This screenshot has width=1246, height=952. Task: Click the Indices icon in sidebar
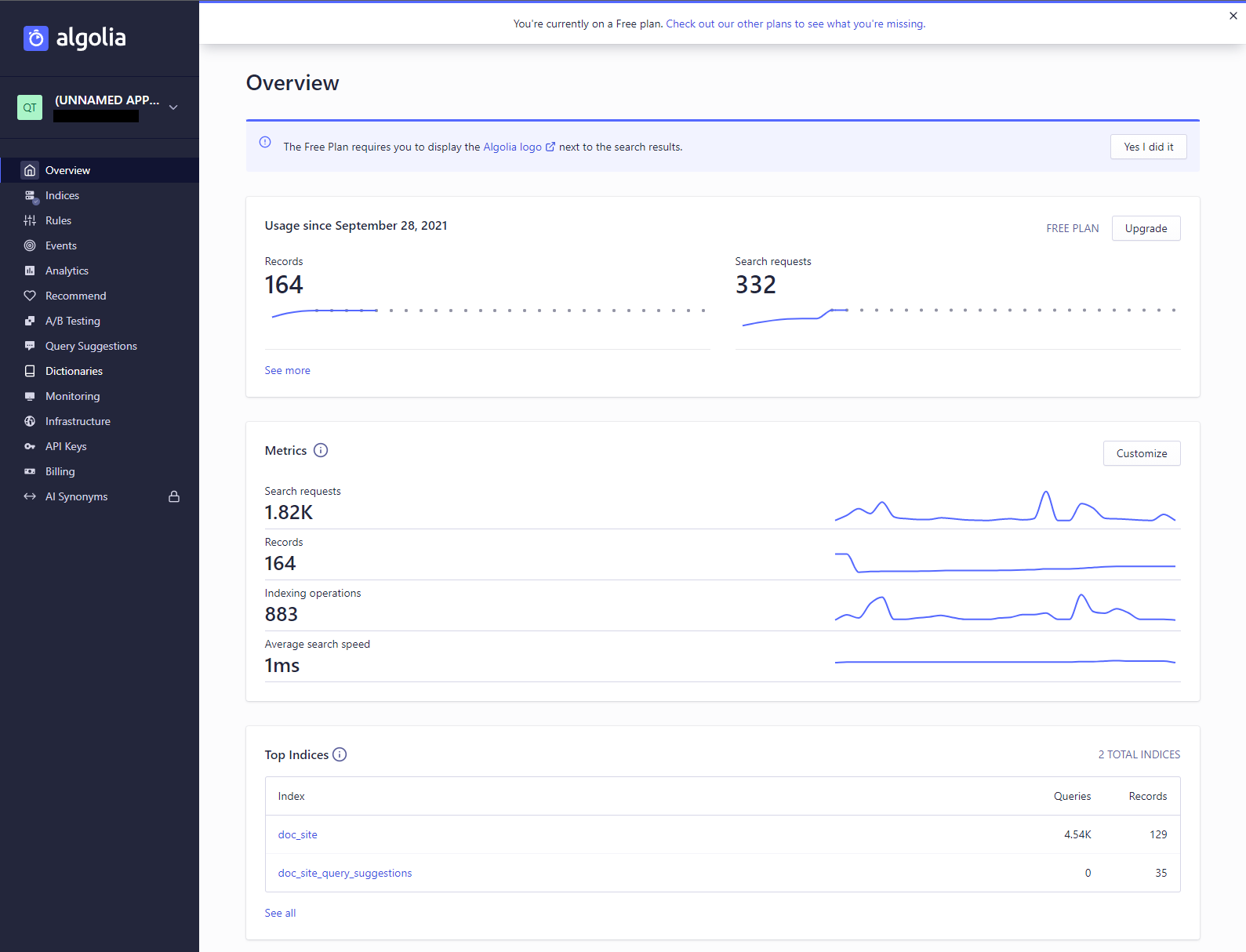[x=31, y=196]
